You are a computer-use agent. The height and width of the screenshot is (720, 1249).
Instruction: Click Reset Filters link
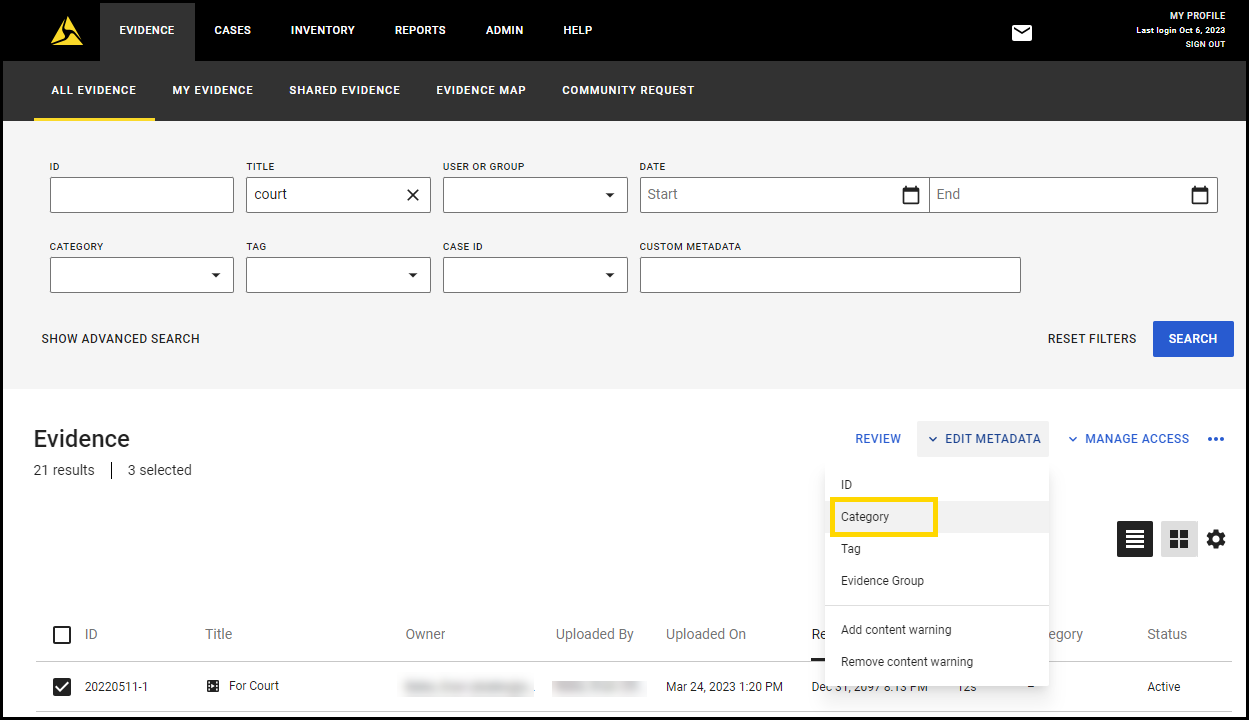(x=1091, y=338)
